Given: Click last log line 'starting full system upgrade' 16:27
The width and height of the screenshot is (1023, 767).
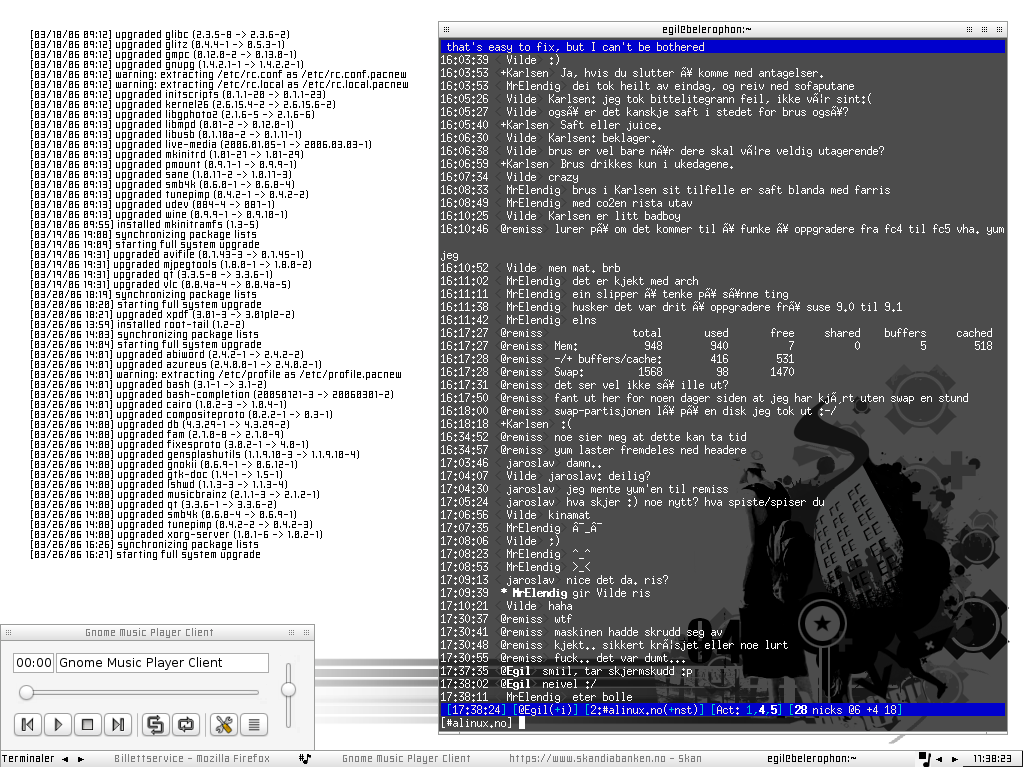Looking at the screenshot, I should 145,554.
